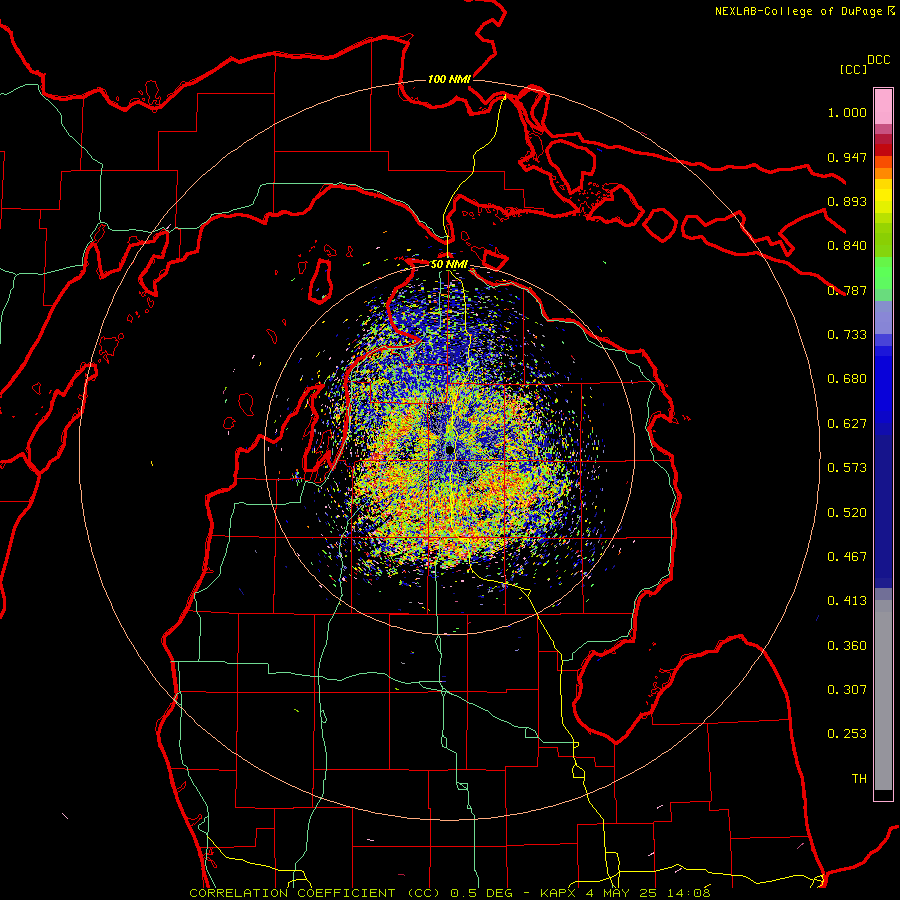Click the 0.893 color scale value
Screen dimensions: 900x900
tap(847, 201)
